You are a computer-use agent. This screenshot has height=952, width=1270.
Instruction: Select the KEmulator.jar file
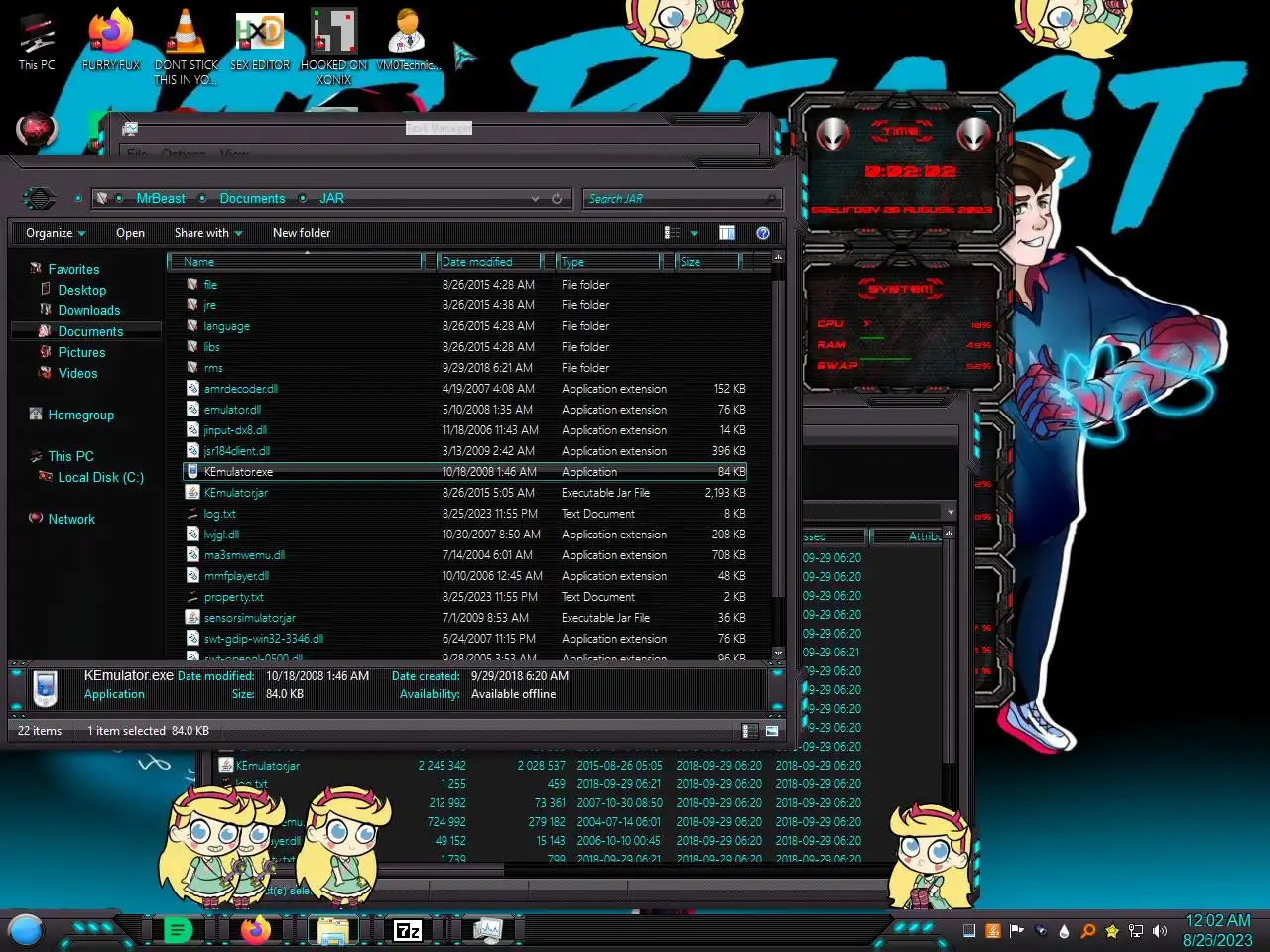coord(236,493)
